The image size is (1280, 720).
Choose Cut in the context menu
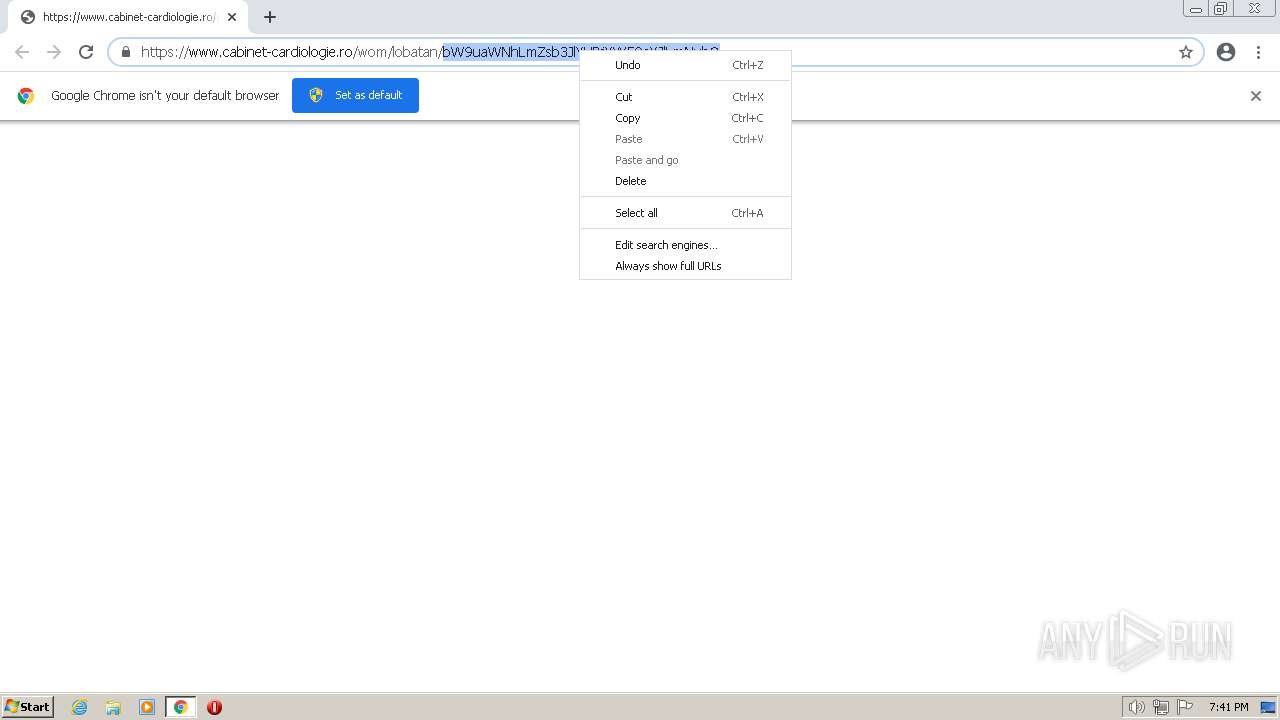[685, 97]
